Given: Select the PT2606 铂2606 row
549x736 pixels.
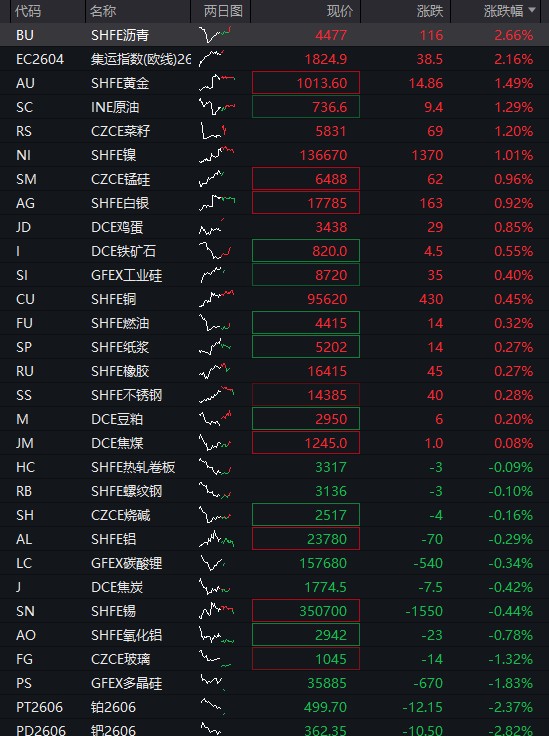Looking at the screenshot, I should [274, 707].
